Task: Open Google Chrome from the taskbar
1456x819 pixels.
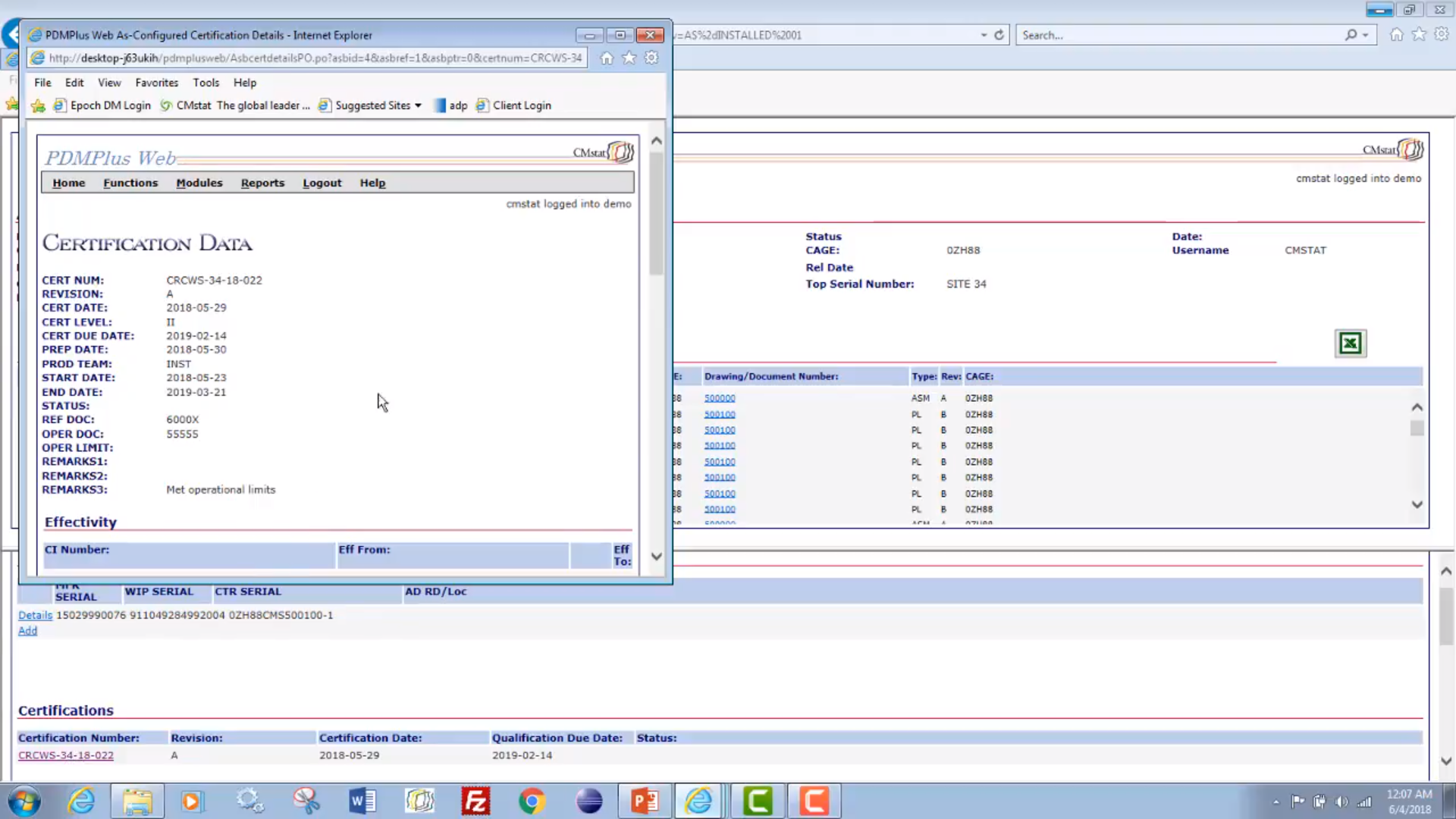Action: point(532,800)
